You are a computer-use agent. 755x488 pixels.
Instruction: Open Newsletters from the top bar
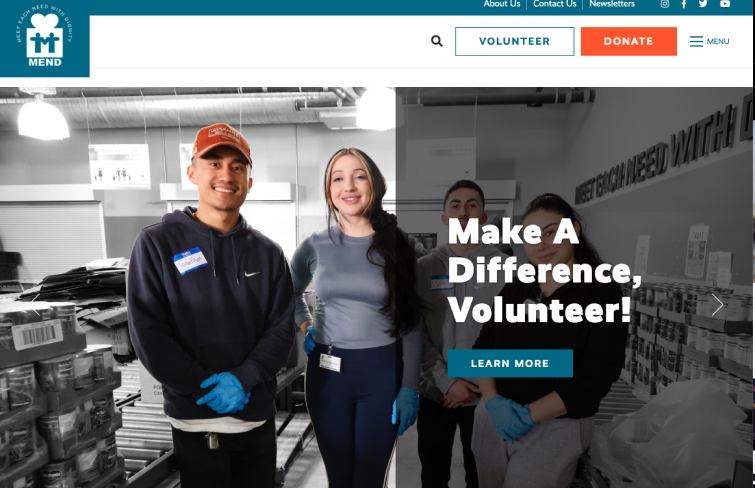coord(612,4)
